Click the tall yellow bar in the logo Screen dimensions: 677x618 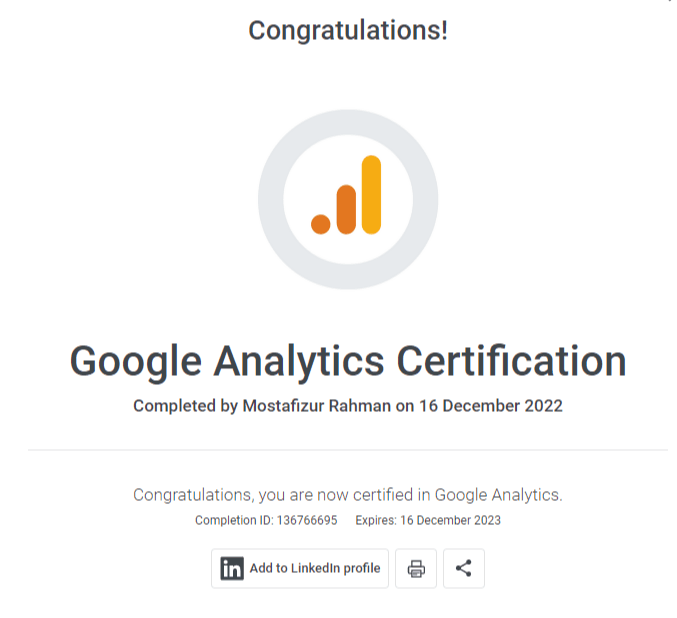pyautogui.click(x=371, y=195)
